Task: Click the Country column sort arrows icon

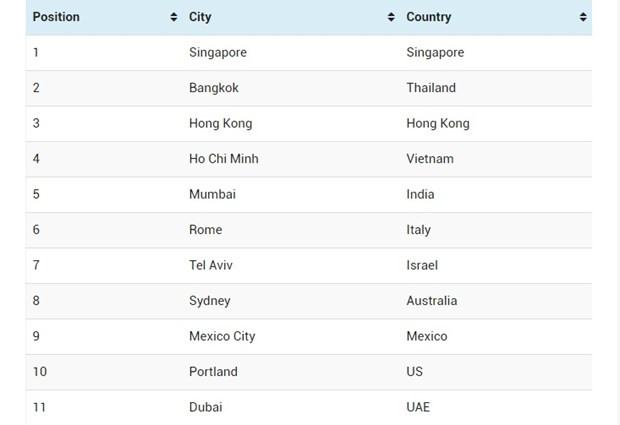Action: pos(583,18)
